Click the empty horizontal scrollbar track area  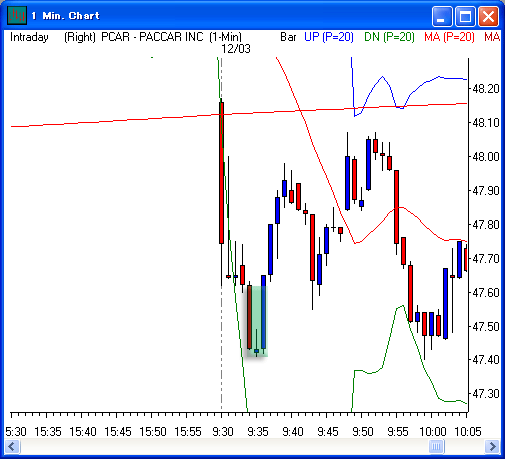pyautogui.click(x=224, y=446)
